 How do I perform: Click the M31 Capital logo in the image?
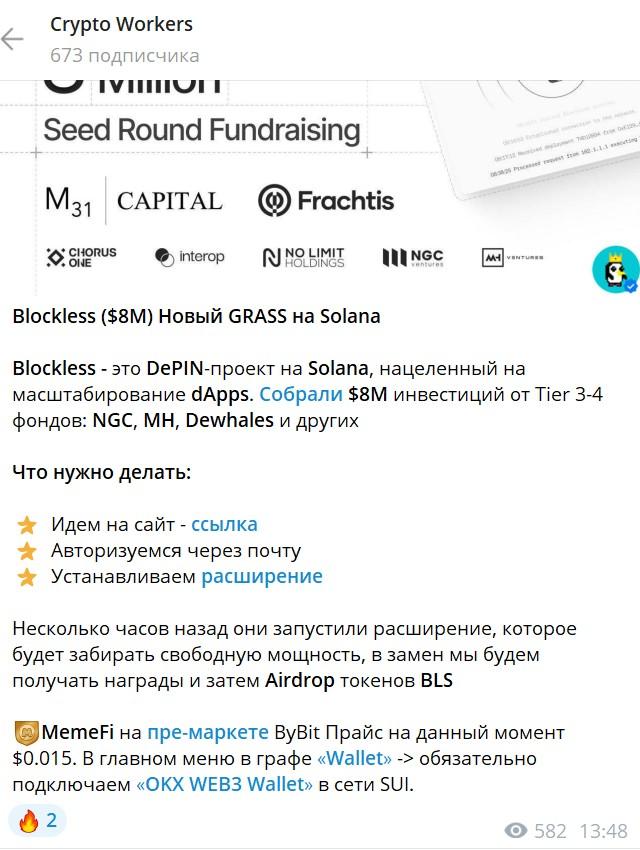tap(133, 200)
